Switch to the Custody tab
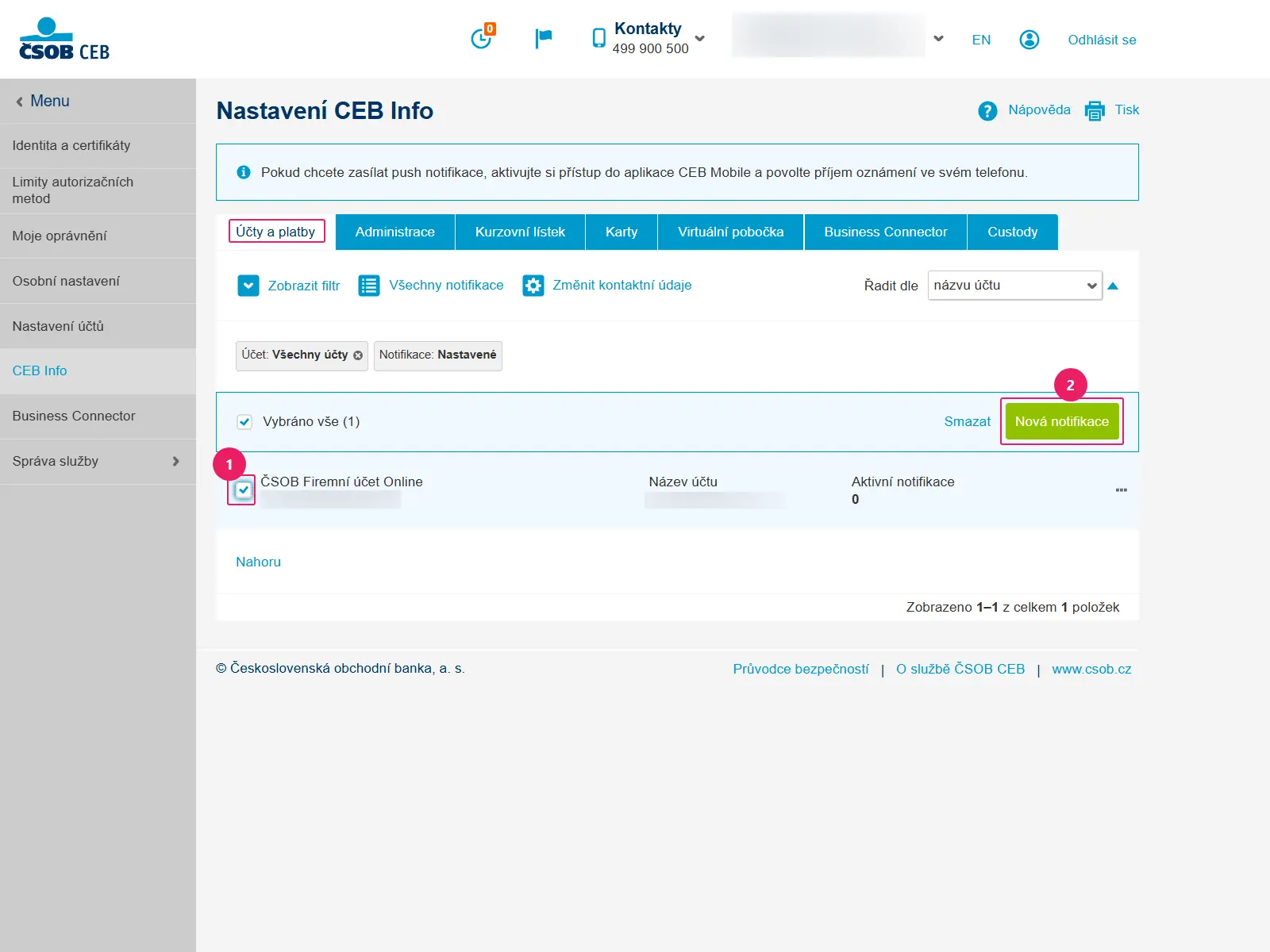The image size is (1270, 952). [x=1013, y=232]
